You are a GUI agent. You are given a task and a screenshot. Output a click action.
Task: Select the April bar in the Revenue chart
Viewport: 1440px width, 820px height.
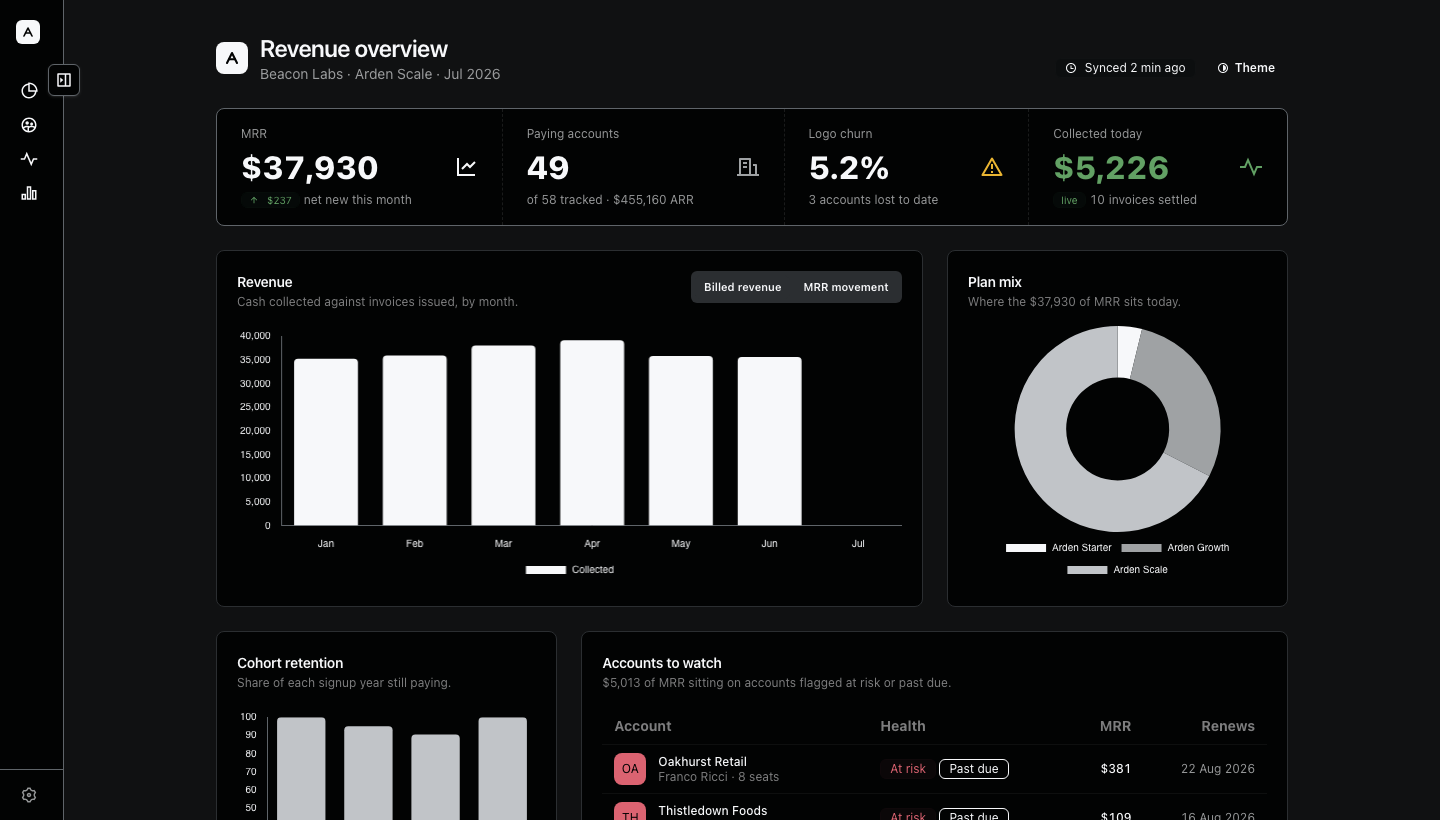coord(592,433)
